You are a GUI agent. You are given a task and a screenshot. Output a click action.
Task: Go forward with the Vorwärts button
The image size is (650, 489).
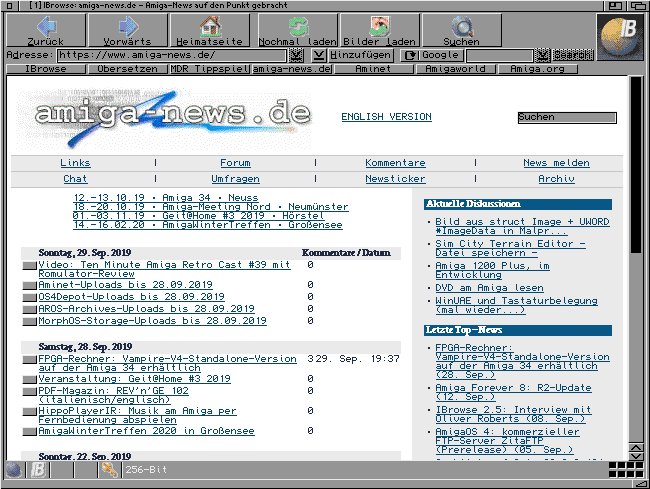click(x=128, y=30)
